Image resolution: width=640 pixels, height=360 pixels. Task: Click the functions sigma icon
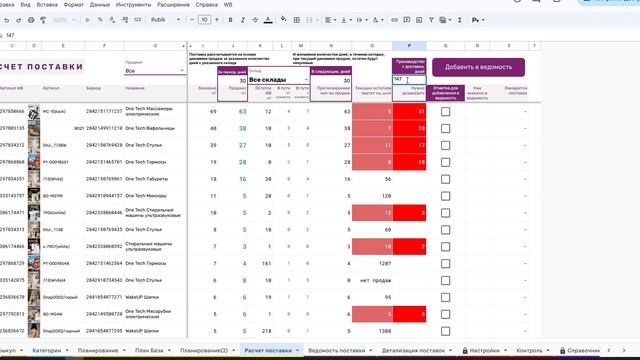[x=460, y=20]
